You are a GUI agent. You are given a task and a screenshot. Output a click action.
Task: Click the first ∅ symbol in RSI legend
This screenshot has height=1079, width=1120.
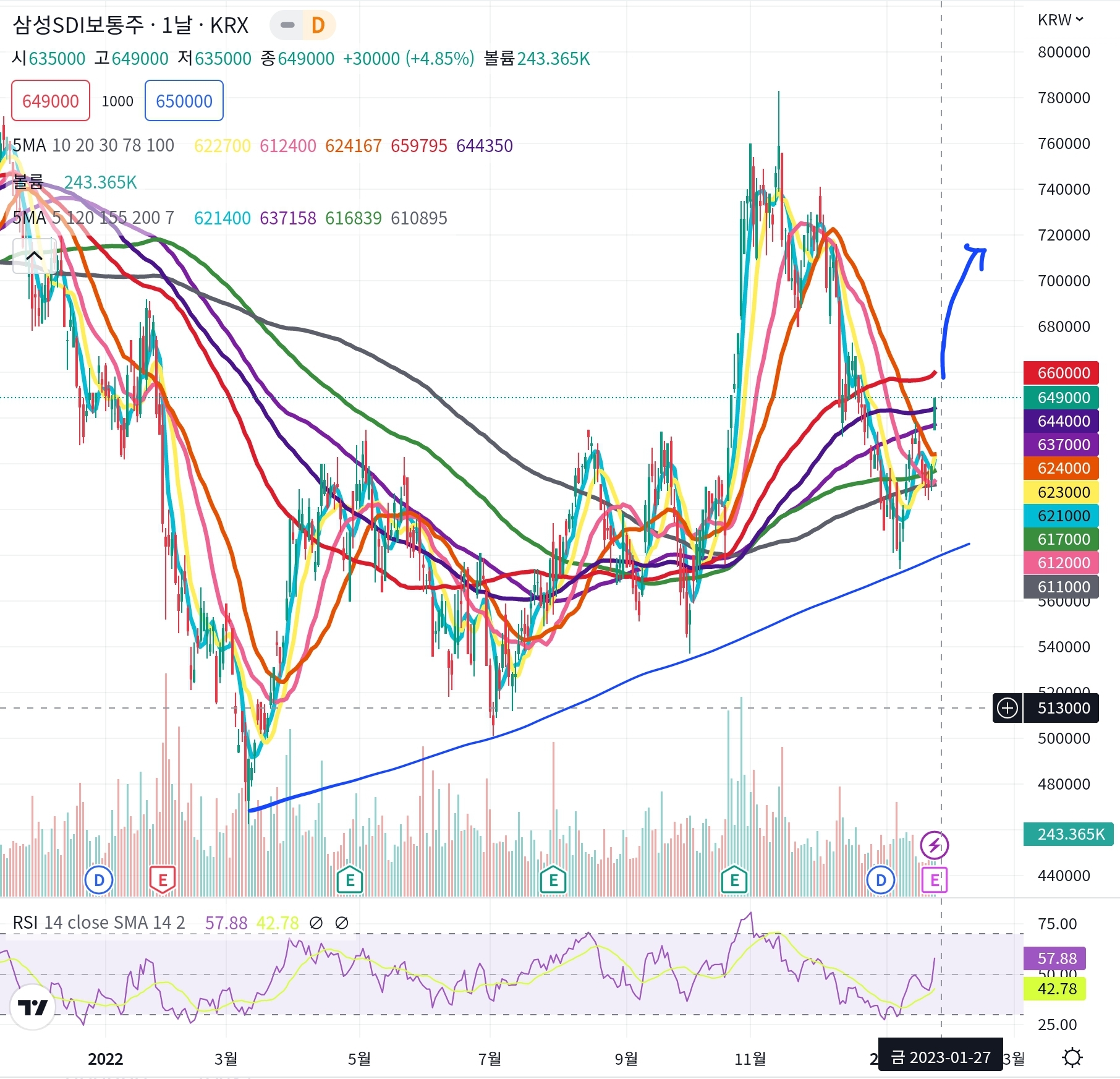[x=316, y=923]
